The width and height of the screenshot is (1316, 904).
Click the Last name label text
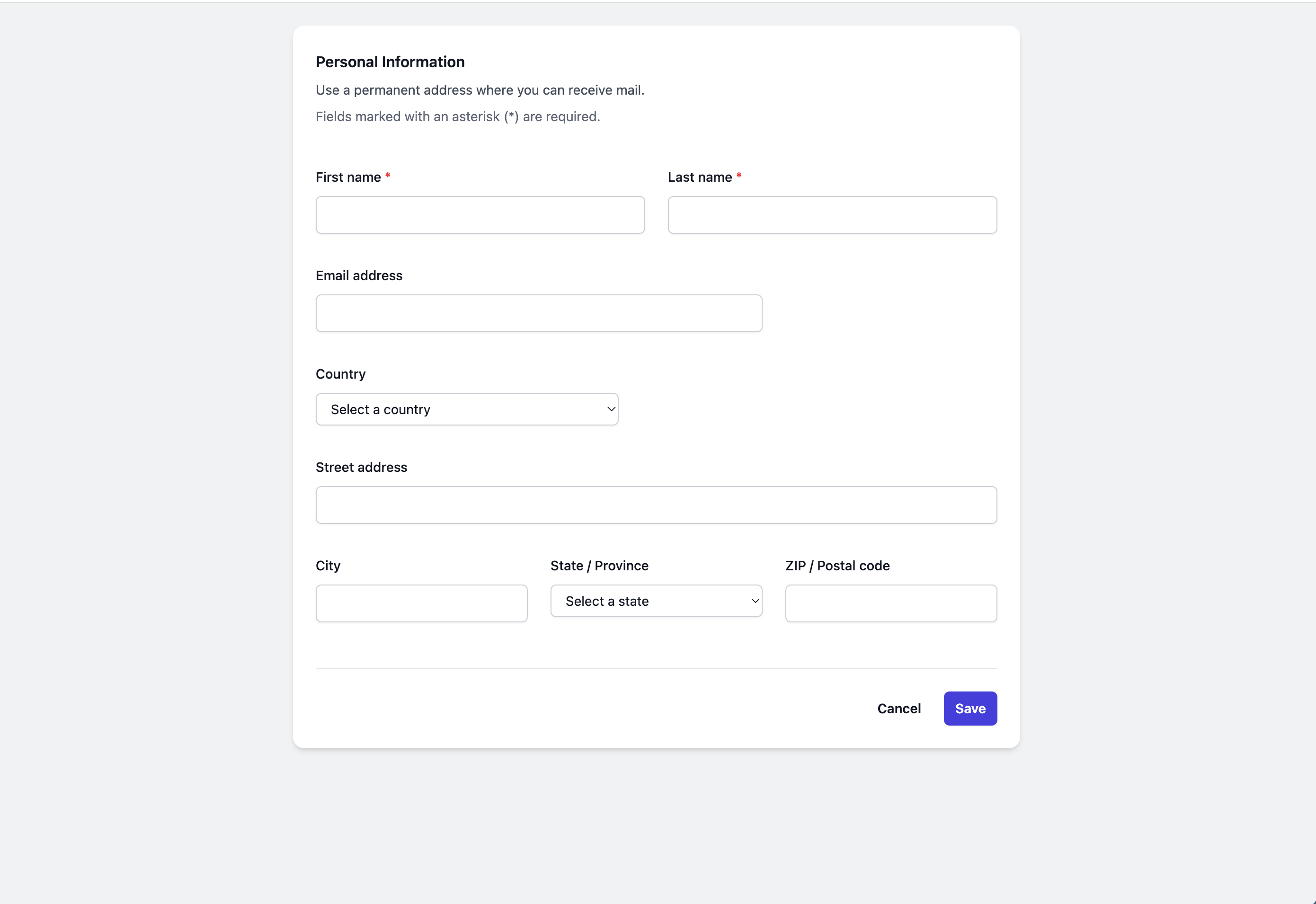(x=699, y=177)
